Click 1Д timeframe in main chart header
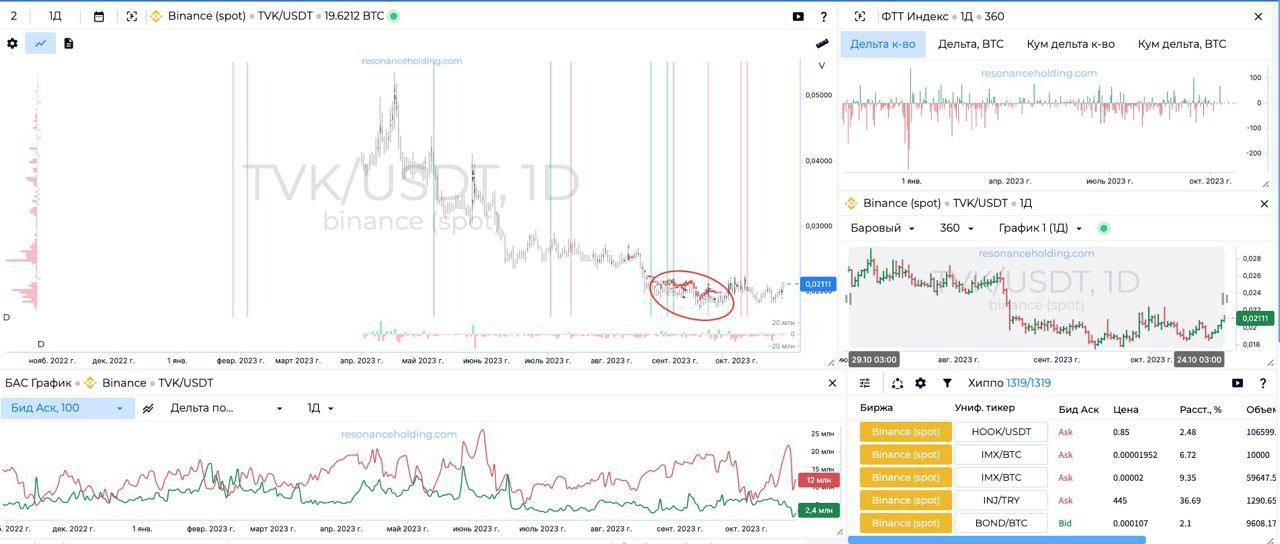This screenshot has height=544, width=1280. tap(55, 17)
